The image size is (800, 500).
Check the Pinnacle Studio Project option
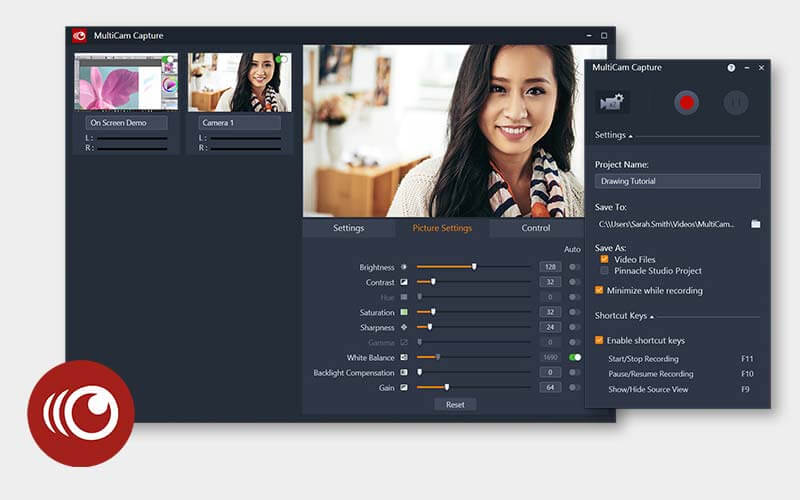604,271
